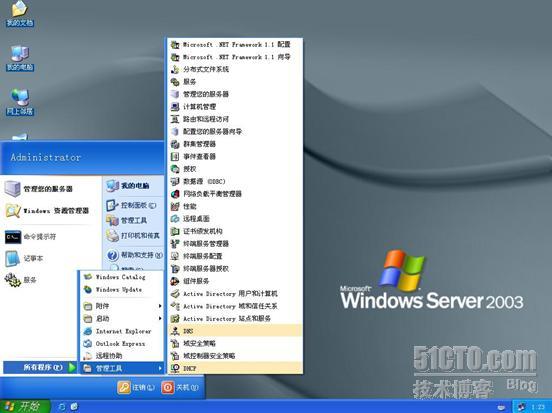The image size is (552, 413).
Task: Launch 配置您的服务器向导
Action: tap(234, 132)
